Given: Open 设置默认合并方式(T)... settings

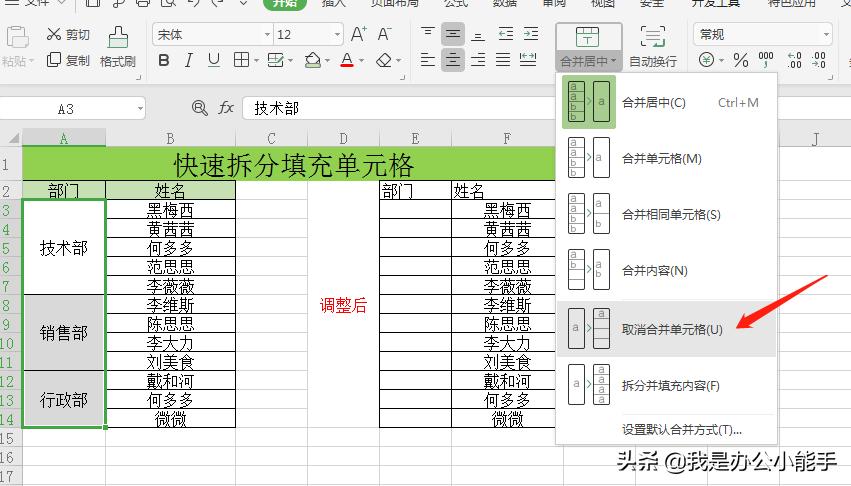Looking at the screenshot, I should tap(682, 430).
